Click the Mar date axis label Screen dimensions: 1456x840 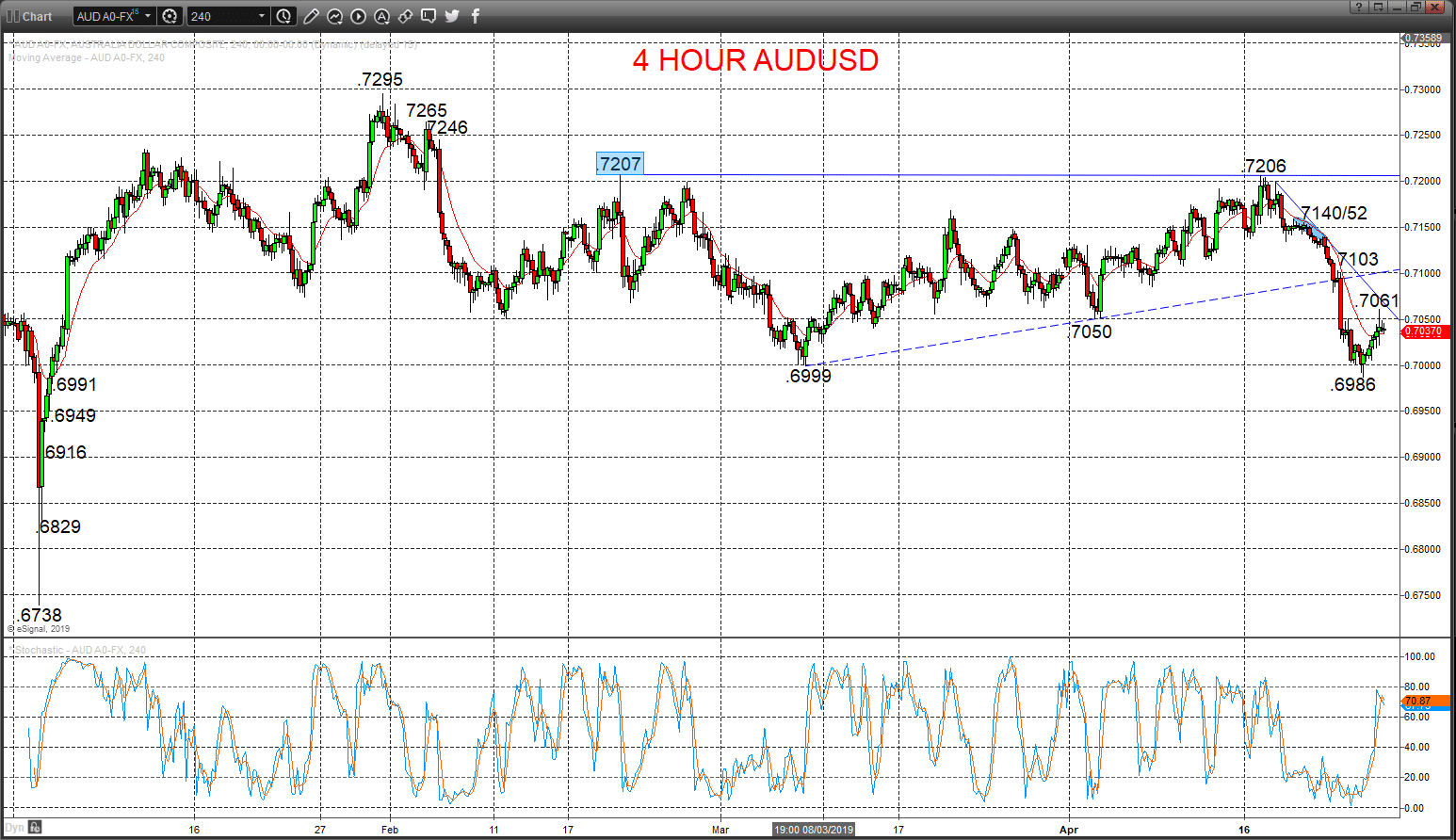point(720,830)
